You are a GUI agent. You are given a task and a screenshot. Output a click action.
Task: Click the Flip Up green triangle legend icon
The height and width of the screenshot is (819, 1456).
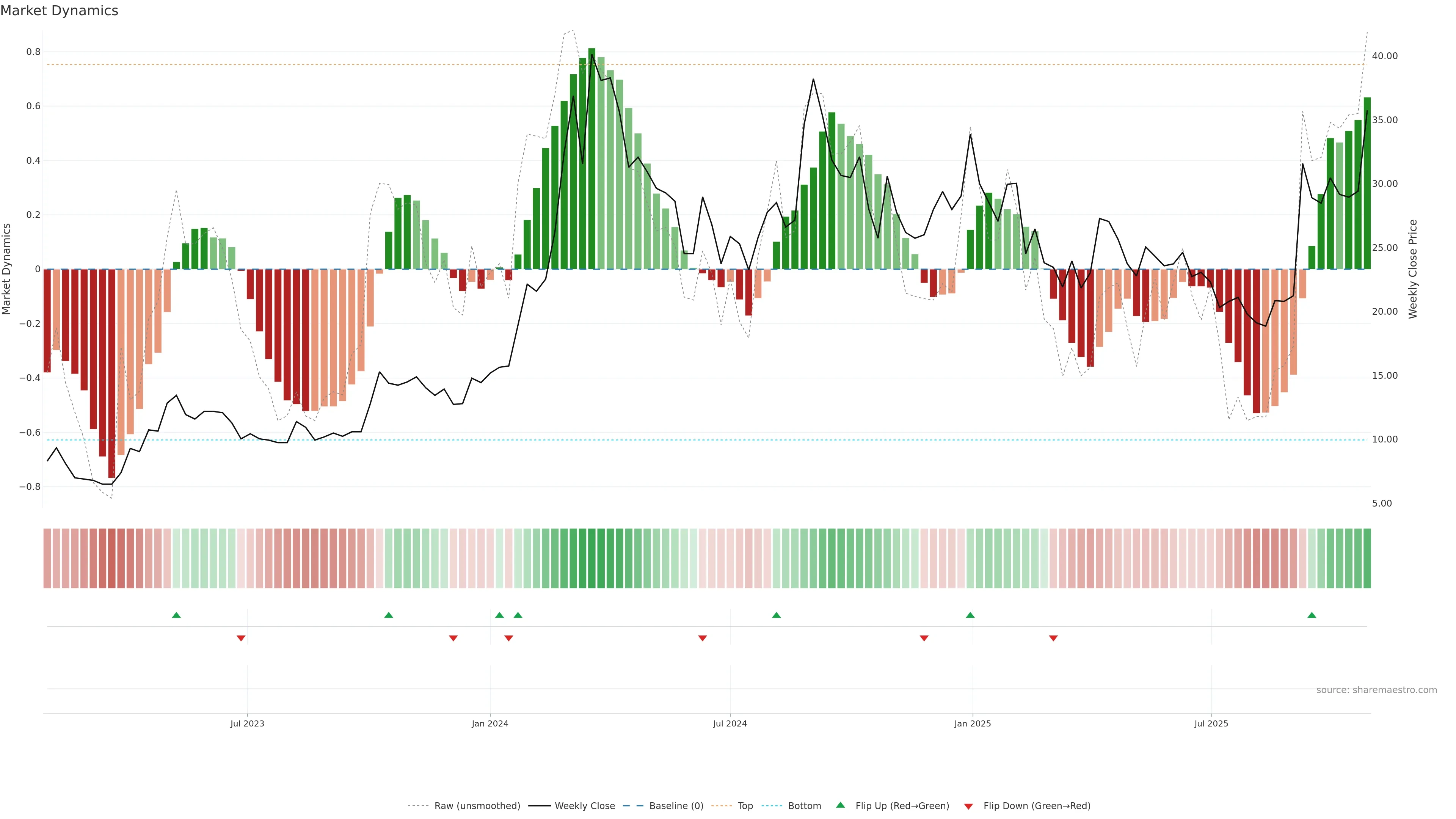[841, 805]
